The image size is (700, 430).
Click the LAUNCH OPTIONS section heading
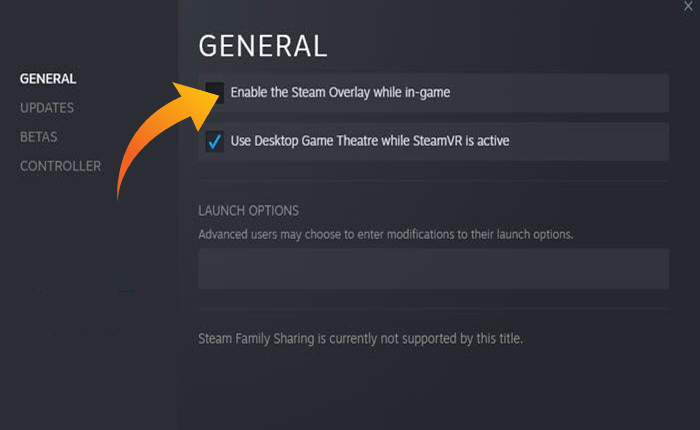click(249, 211)
